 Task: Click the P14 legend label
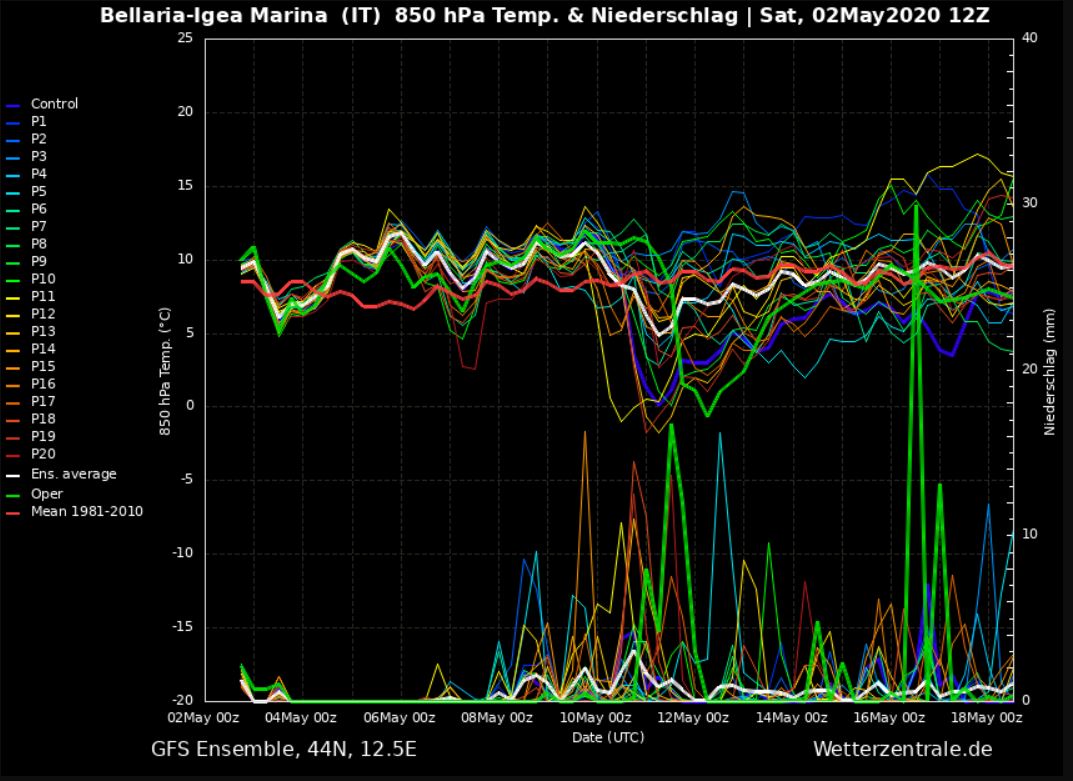tap(42, 349)
